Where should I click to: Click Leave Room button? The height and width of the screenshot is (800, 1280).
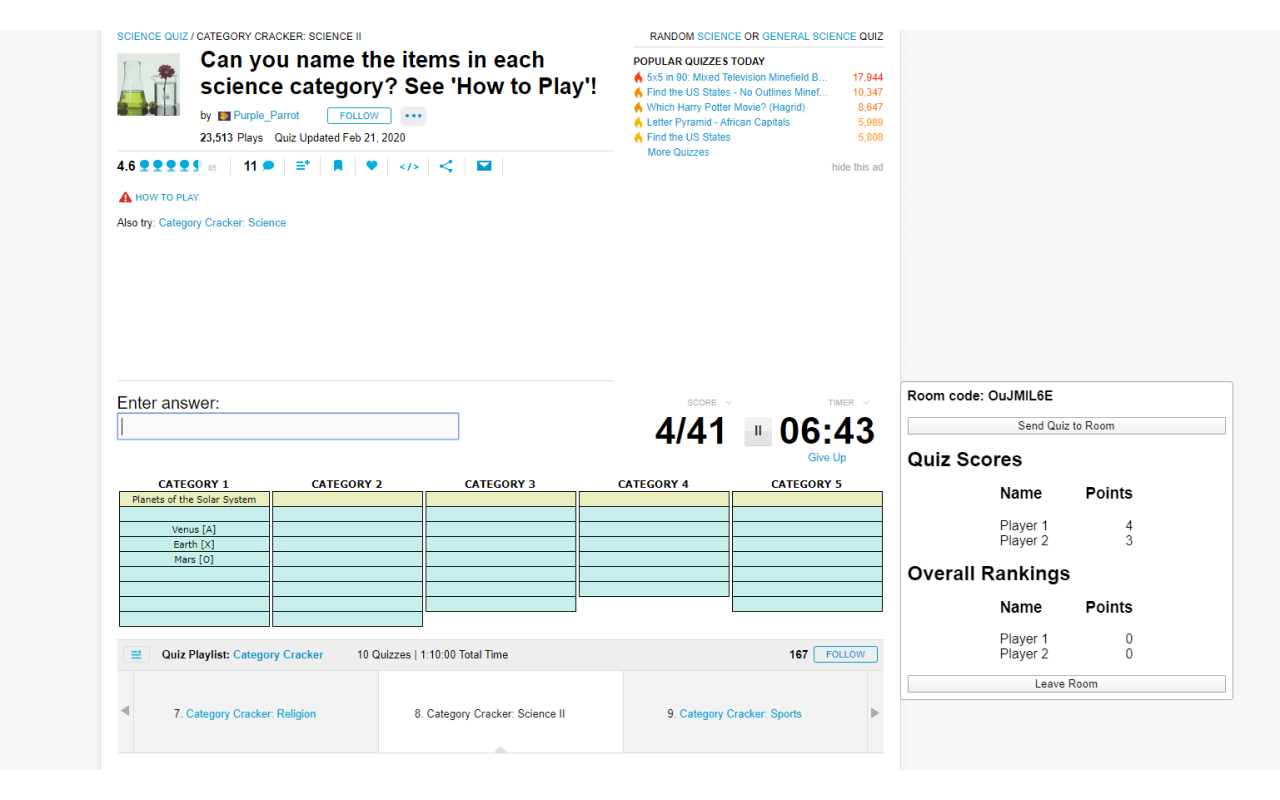pos(1066,684)
